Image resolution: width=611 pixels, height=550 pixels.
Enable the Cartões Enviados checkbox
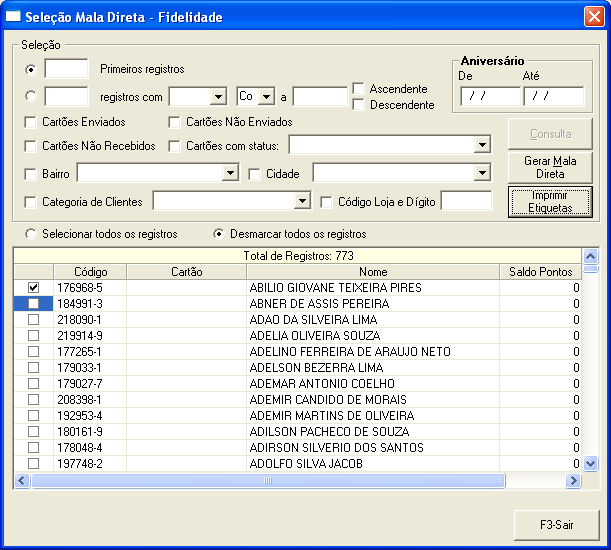tap(31, 122)
